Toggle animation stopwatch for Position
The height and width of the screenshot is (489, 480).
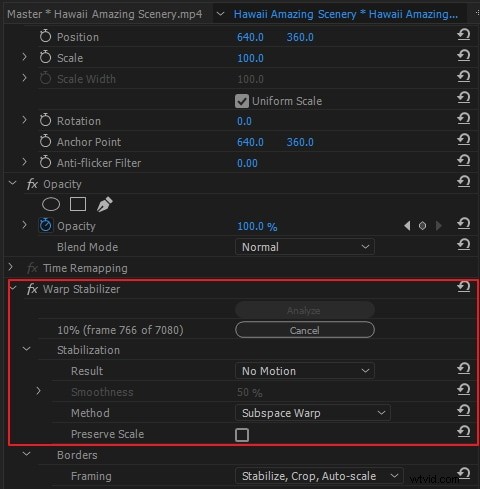point(45,36)
